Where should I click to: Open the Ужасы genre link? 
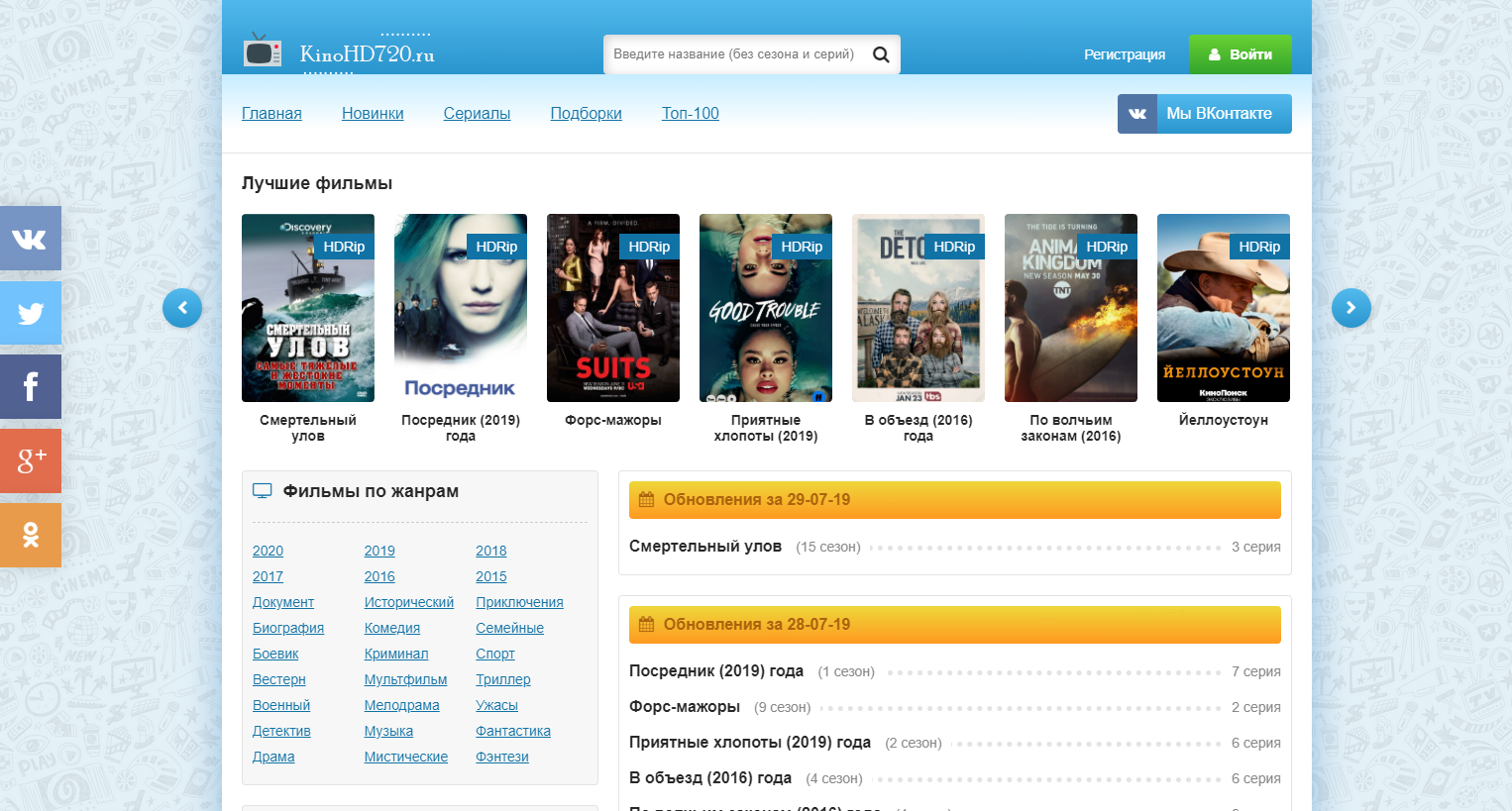click(x=497, y=705)
